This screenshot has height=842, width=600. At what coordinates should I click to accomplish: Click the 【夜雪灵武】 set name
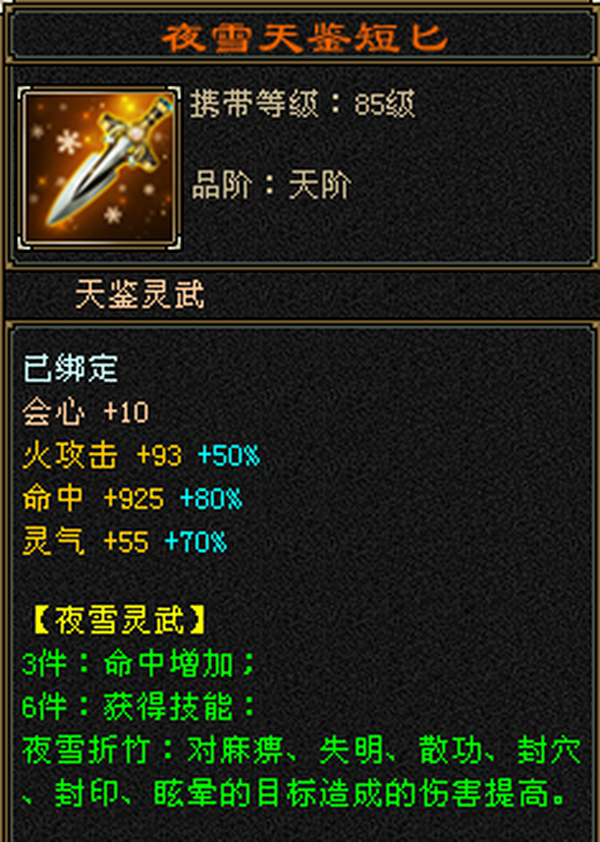[119, 621]
